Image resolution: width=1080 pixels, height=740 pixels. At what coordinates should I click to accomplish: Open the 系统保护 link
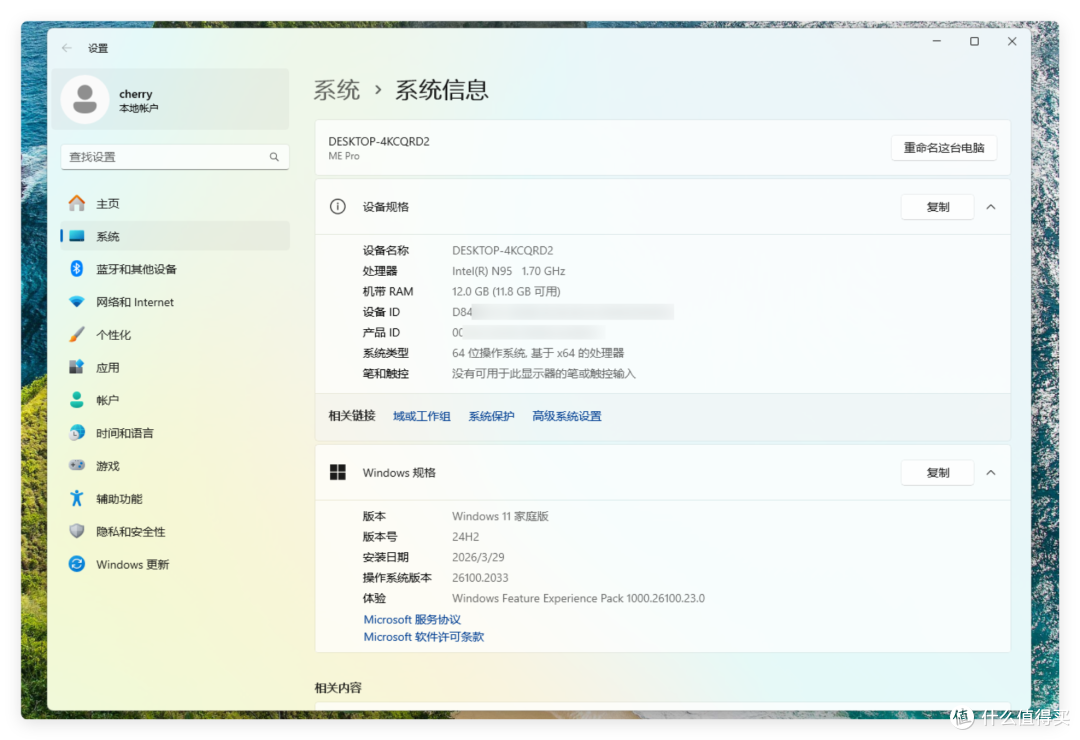point(491,416)
